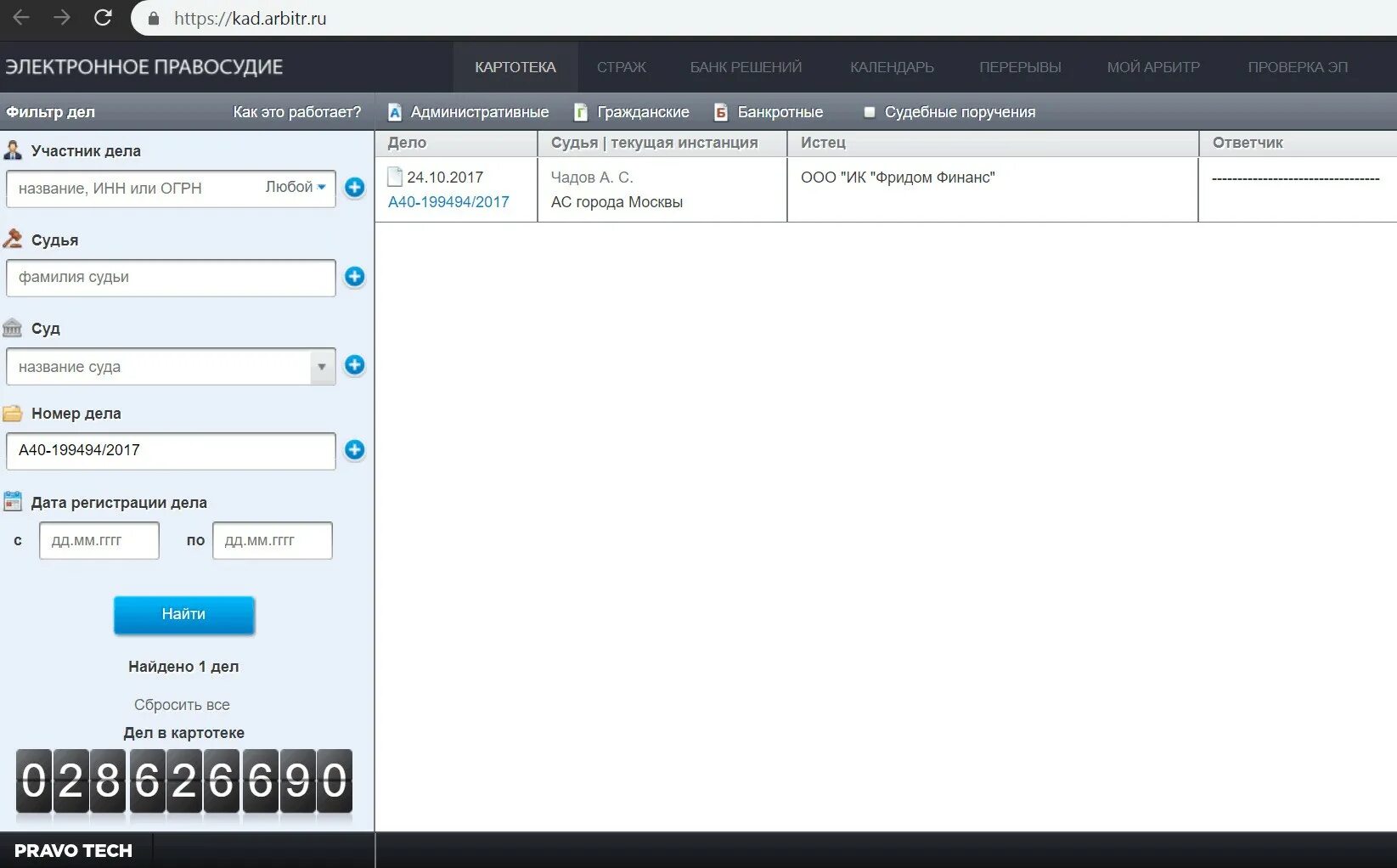Open case link А40-199494/2017 in results
This screenshot has height=868, width=1397.
click(448, 202)
